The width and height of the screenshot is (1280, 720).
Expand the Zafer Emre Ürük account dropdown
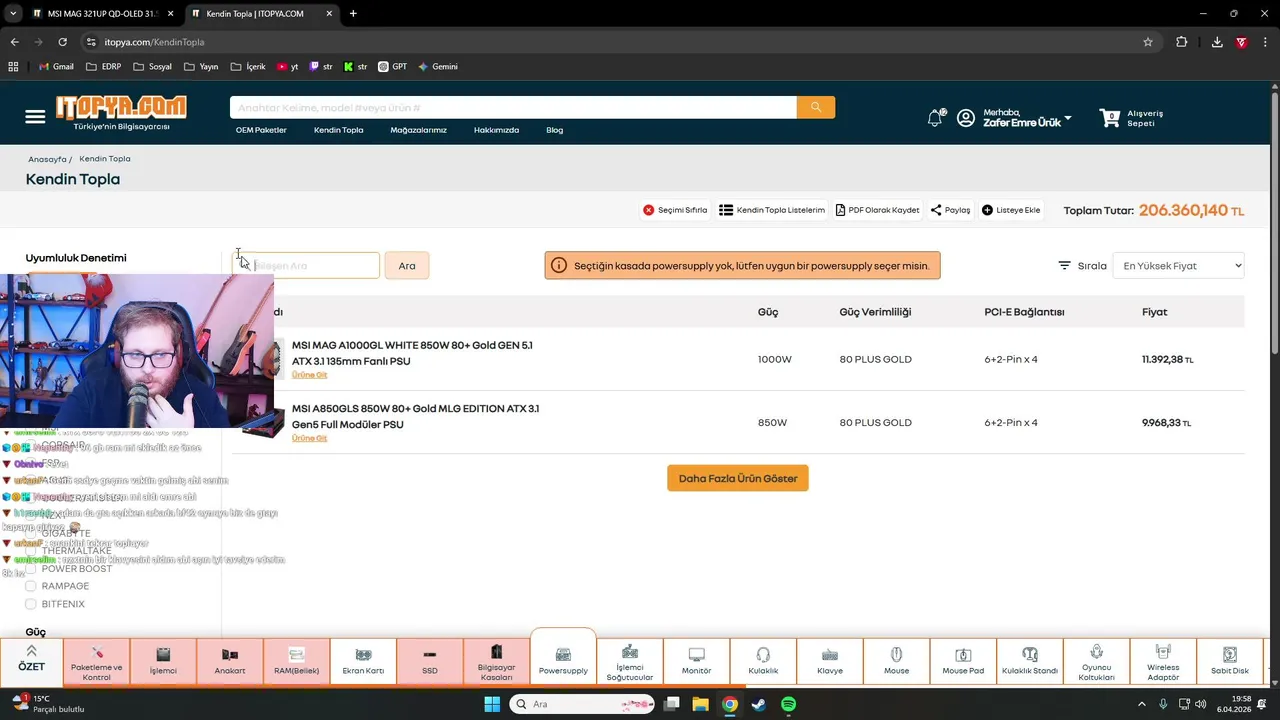pyautogui.click(x=1068, y=118)
